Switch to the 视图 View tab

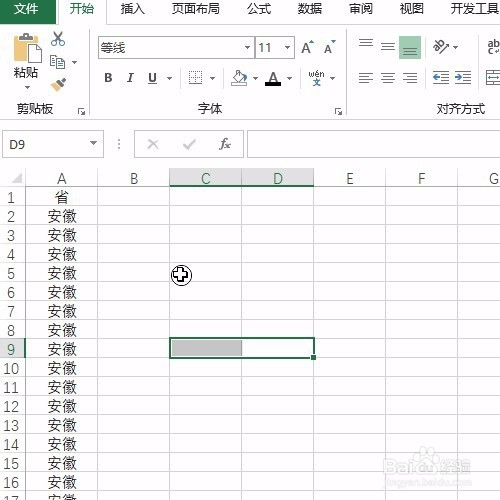412,9
